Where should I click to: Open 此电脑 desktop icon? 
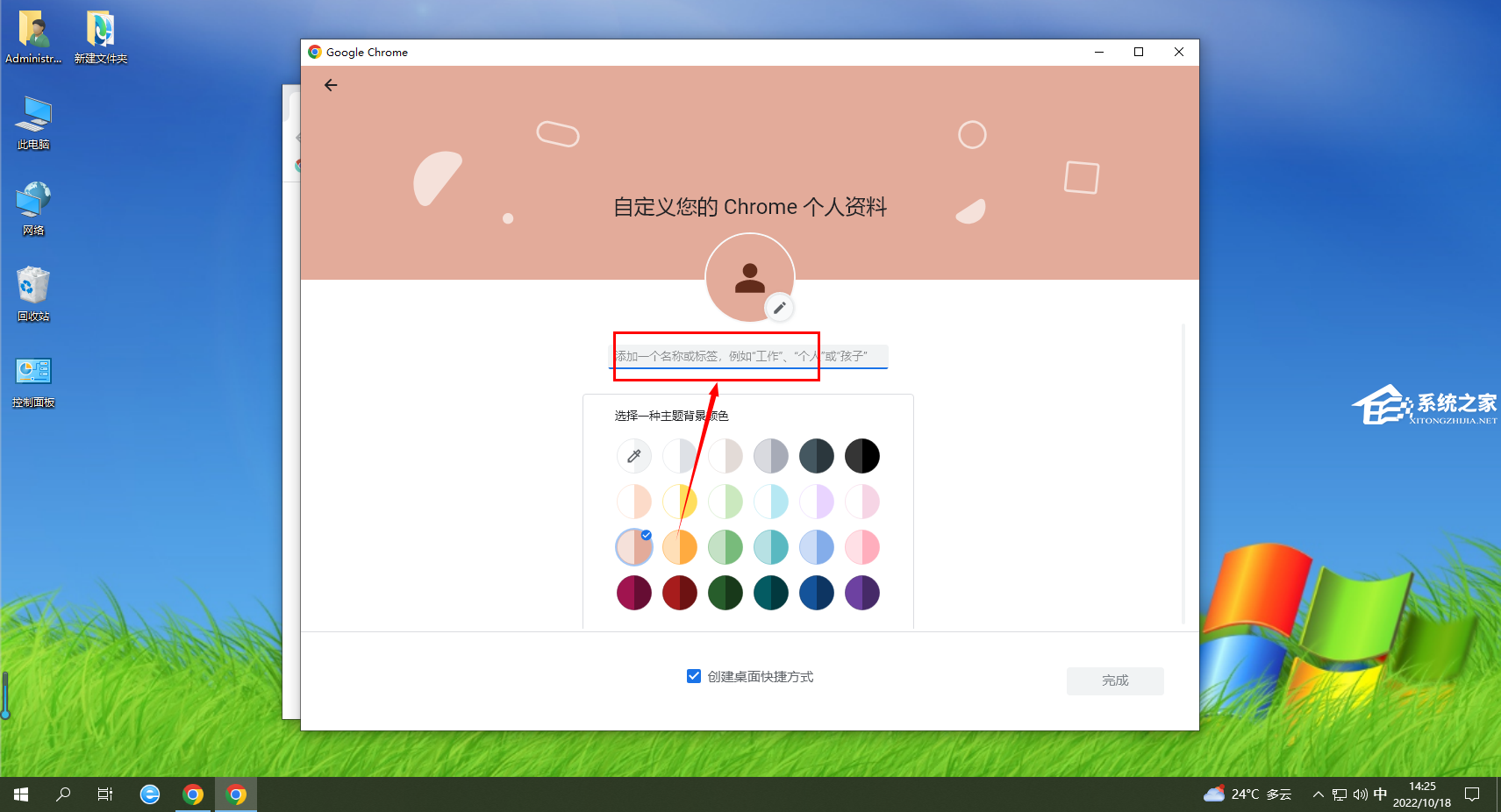33,123
